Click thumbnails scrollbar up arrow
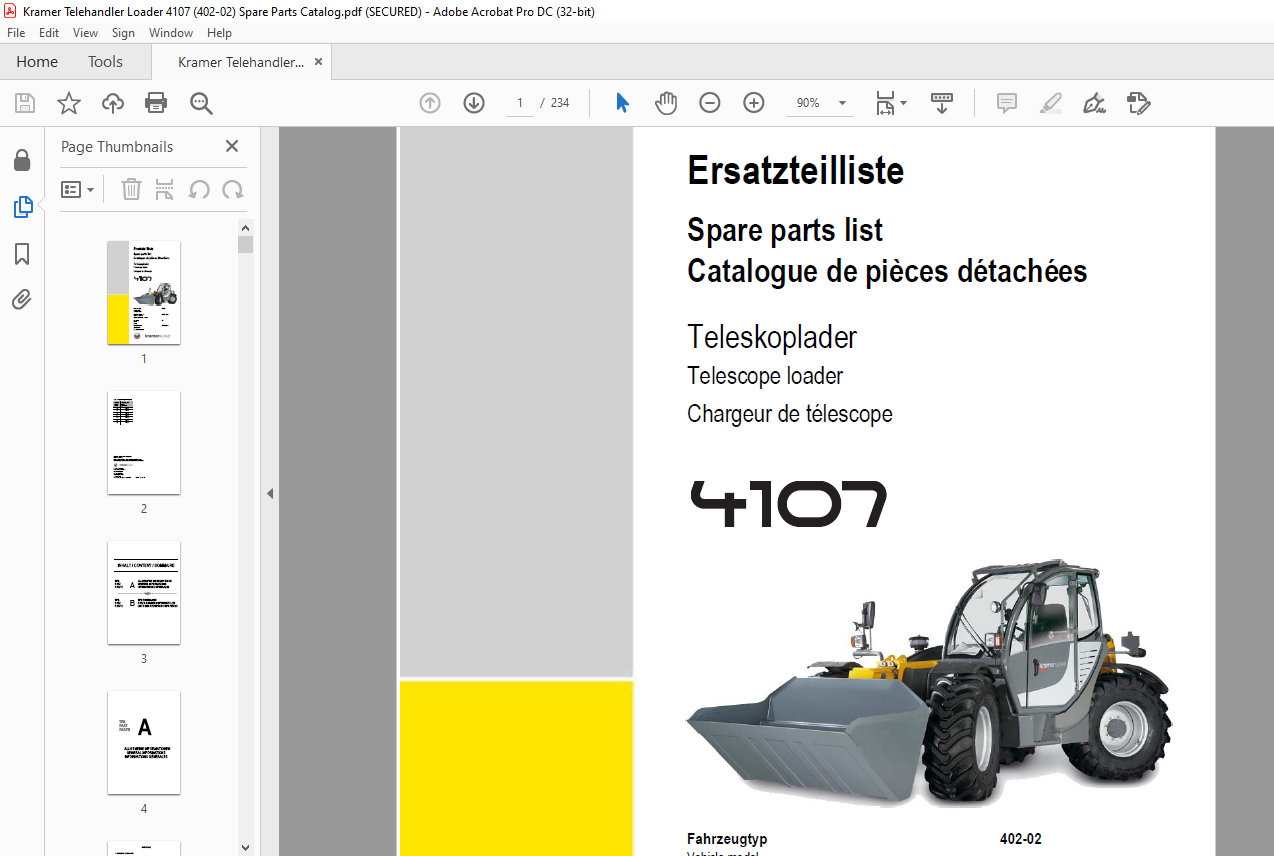Image resolution: width=1274 pixels, height=856 pixels. pyautogui.click(x=246, y=226)
